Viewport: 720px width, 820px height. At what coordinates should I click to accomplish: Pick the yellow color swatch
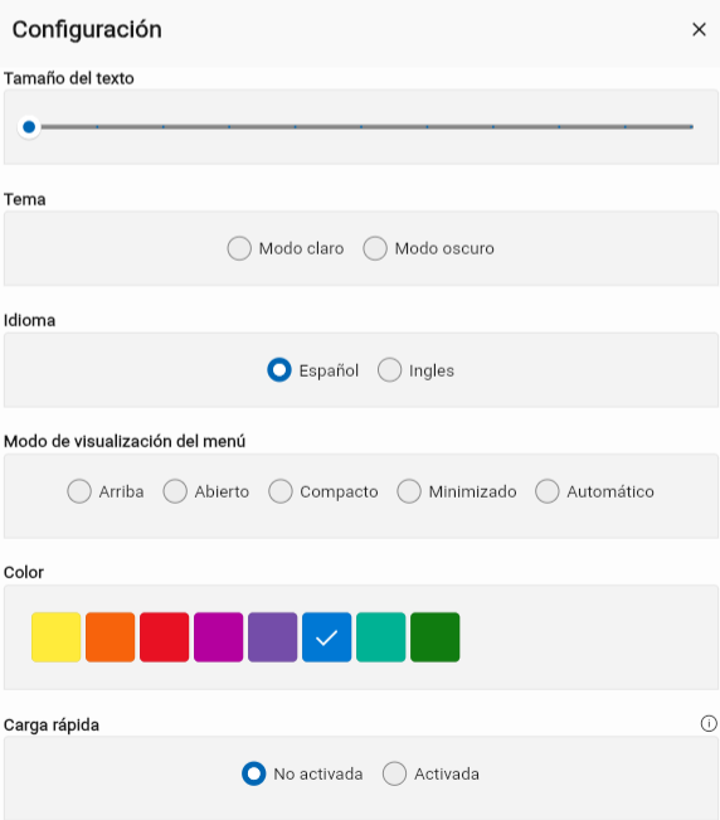point(56,637)
